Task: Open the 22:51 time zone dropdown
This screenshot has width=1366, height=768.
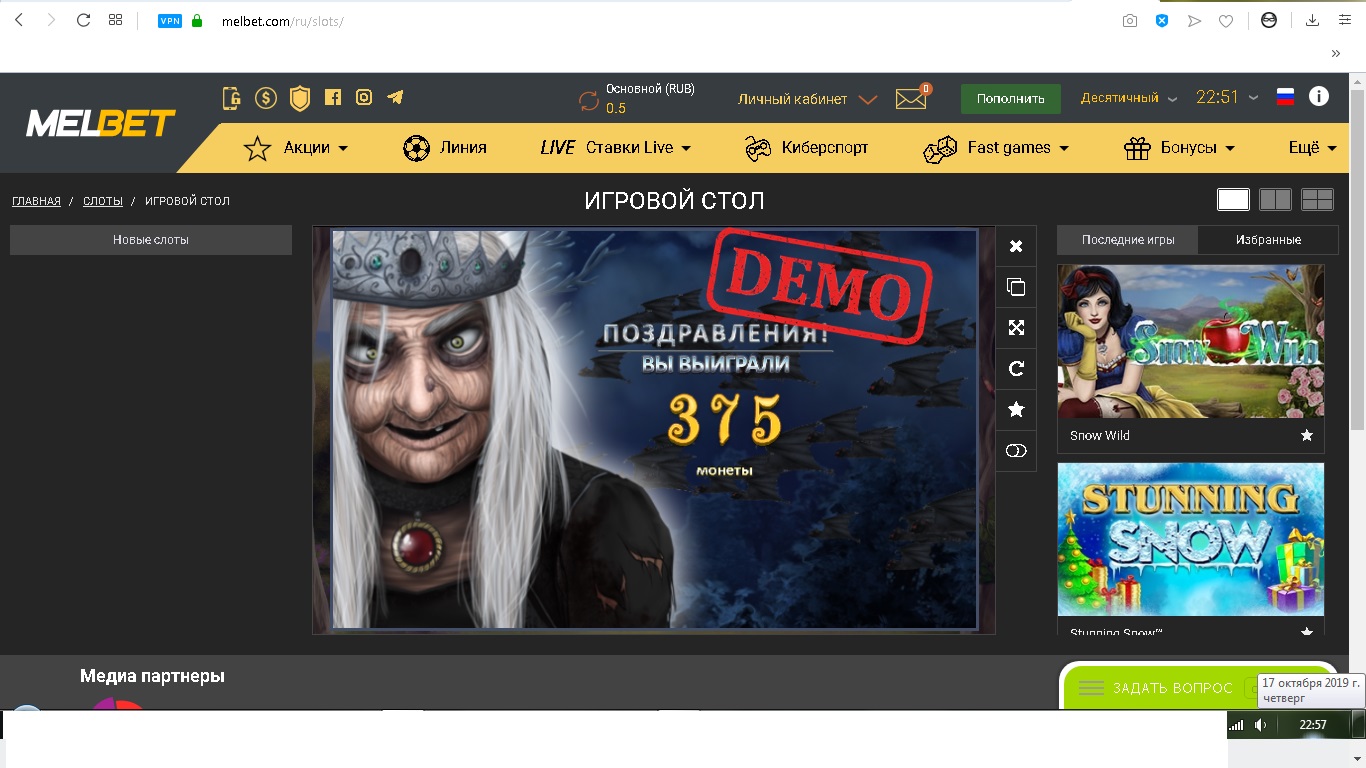Action: pos(1229,97)
